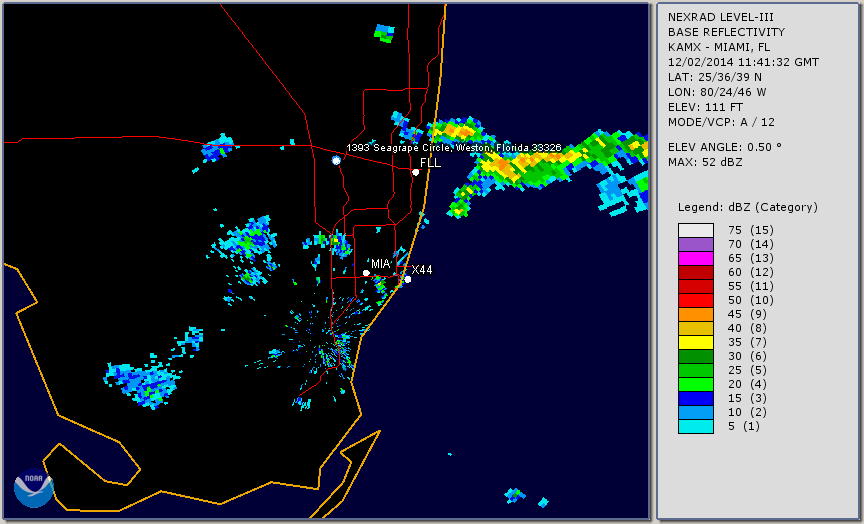Select the 50 dBZ red swatch
The width and height of the screenshot is (864, 524).
(x=696, y=300)
